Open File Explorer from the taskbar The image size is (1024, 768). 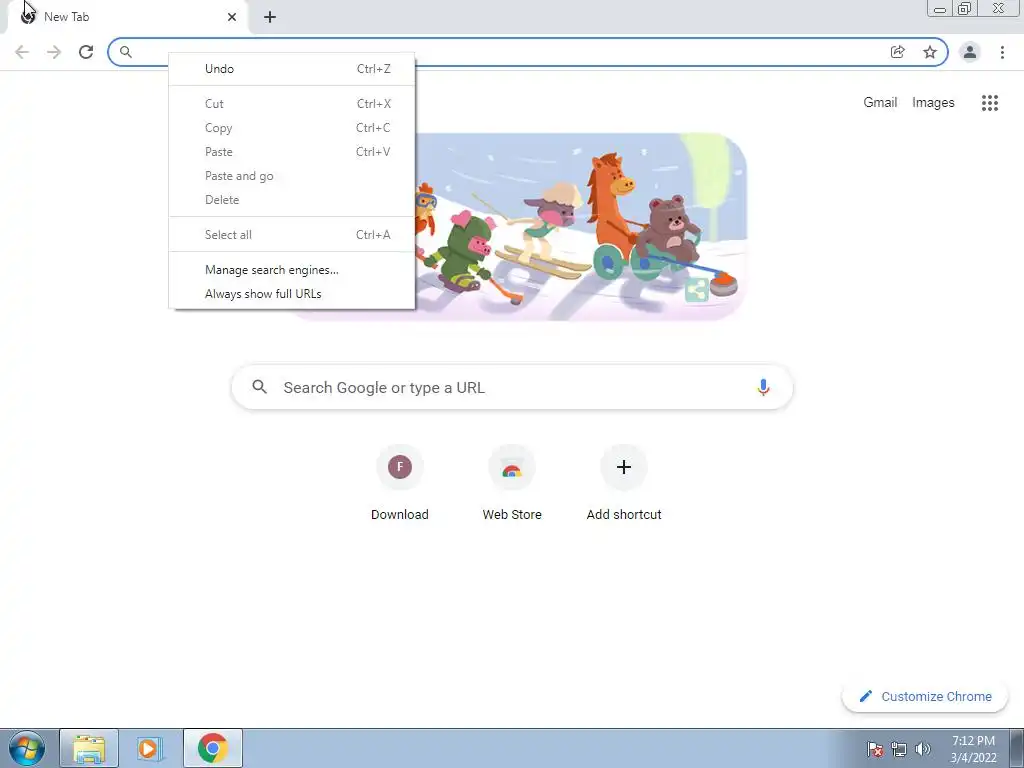click(89, 748)
